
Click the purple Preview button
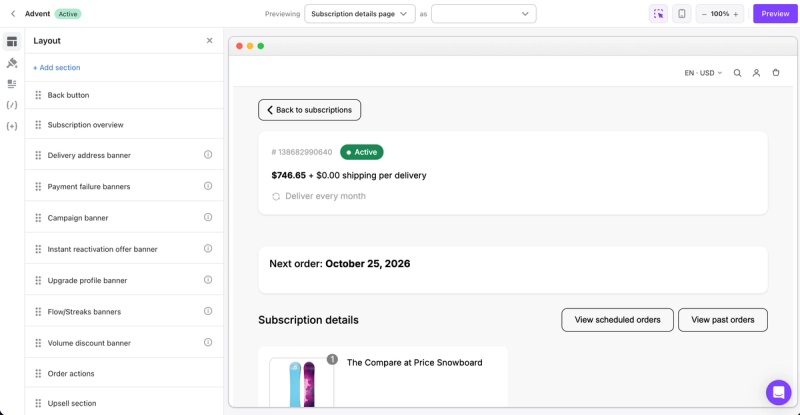tap(775, 14)
